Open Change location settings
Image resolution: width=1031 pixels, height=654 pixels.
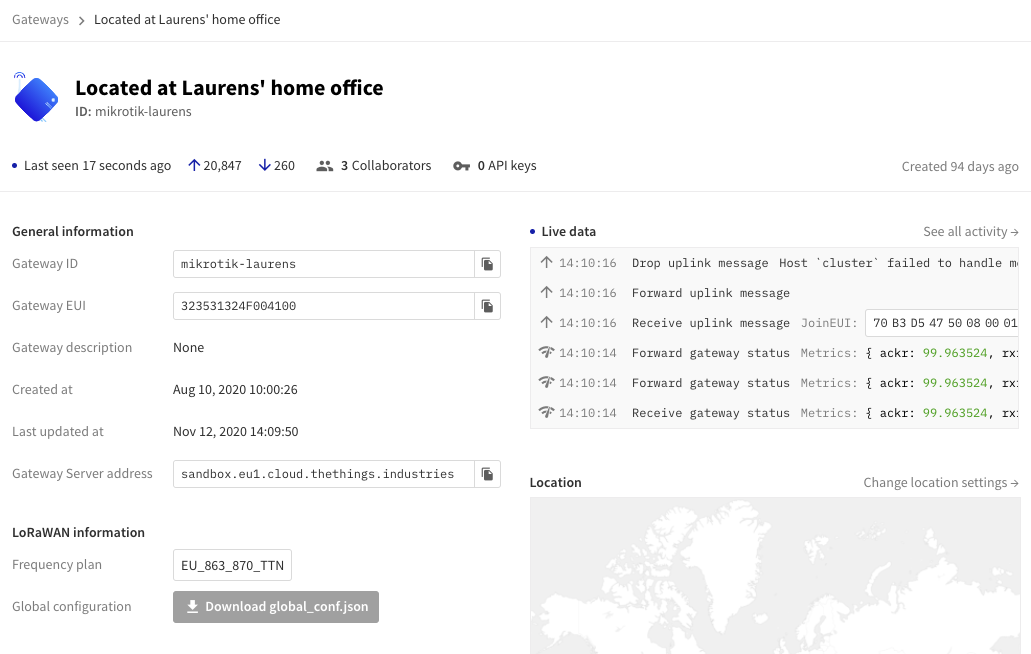click(940, 483)
